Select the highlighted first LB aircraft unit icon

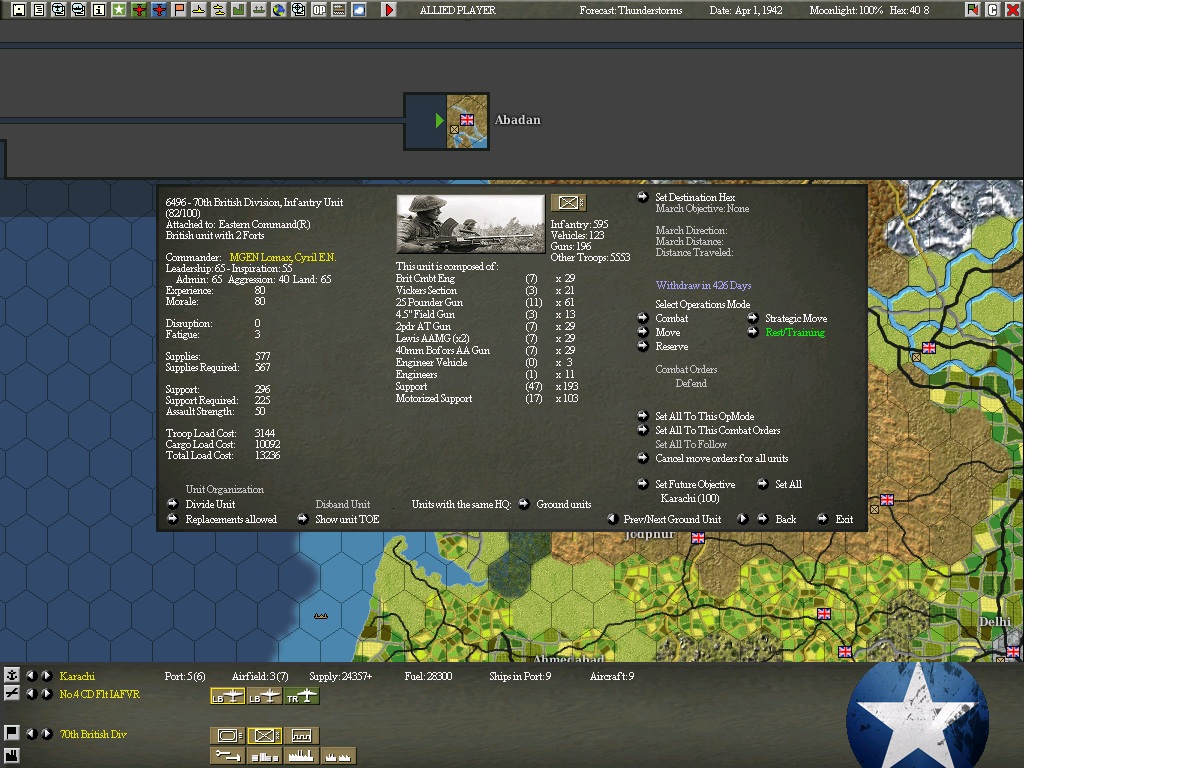(227, 697)
